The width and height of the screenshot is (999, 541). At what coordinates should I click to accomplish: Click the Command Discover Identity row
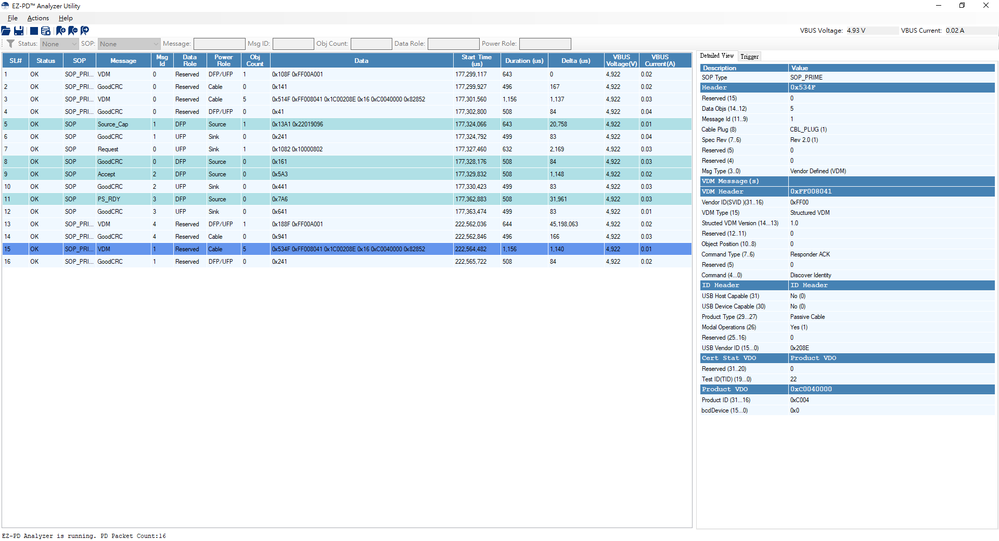[x=847, y=275]
